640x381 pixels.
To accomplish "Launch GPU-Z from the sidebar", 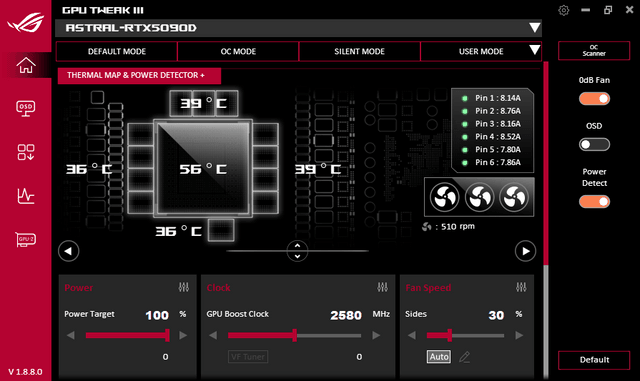I will (x=26, y=239).
